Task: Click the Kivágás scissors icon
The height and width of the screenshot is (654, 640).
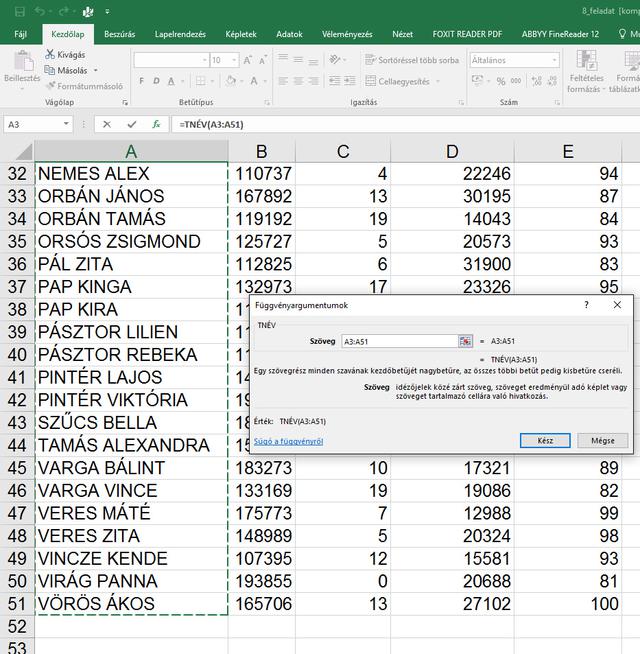Action: point(50,54)
